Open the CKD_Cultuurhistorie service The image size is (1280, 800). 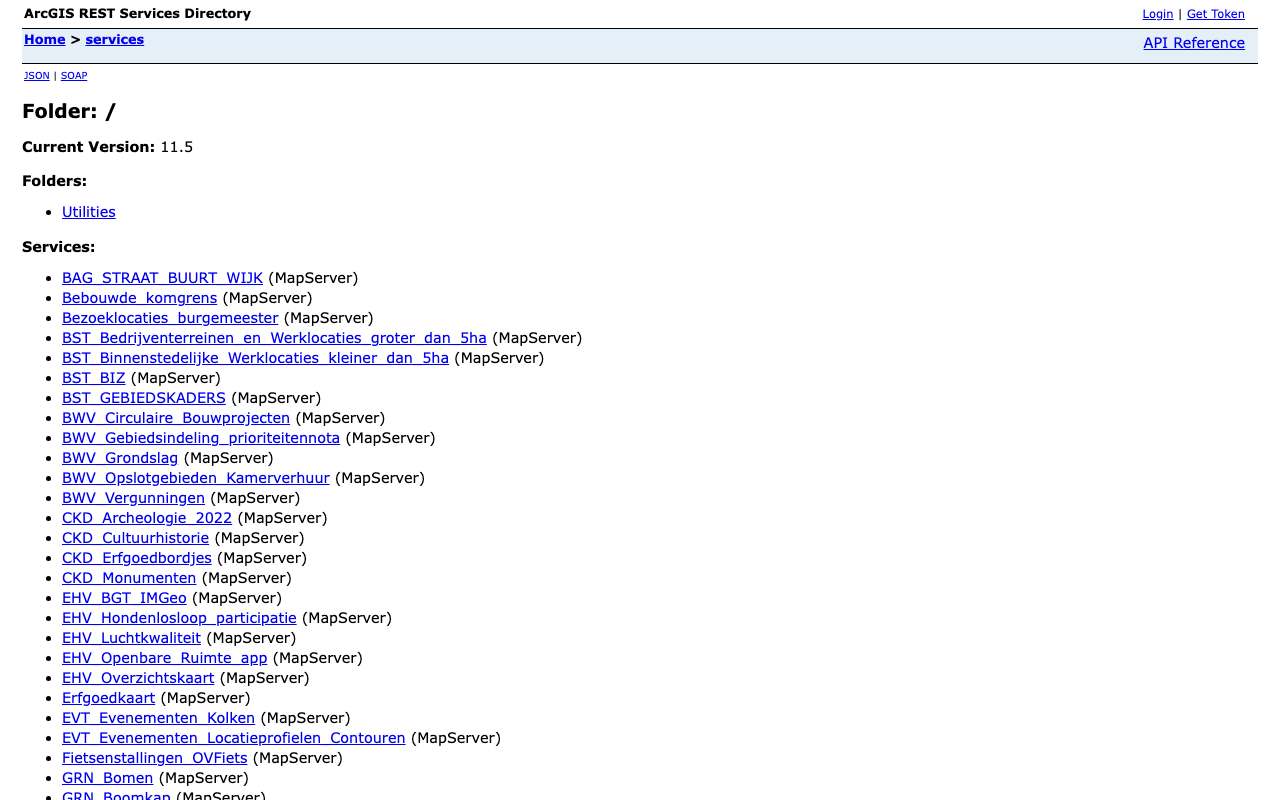(136, 538)
